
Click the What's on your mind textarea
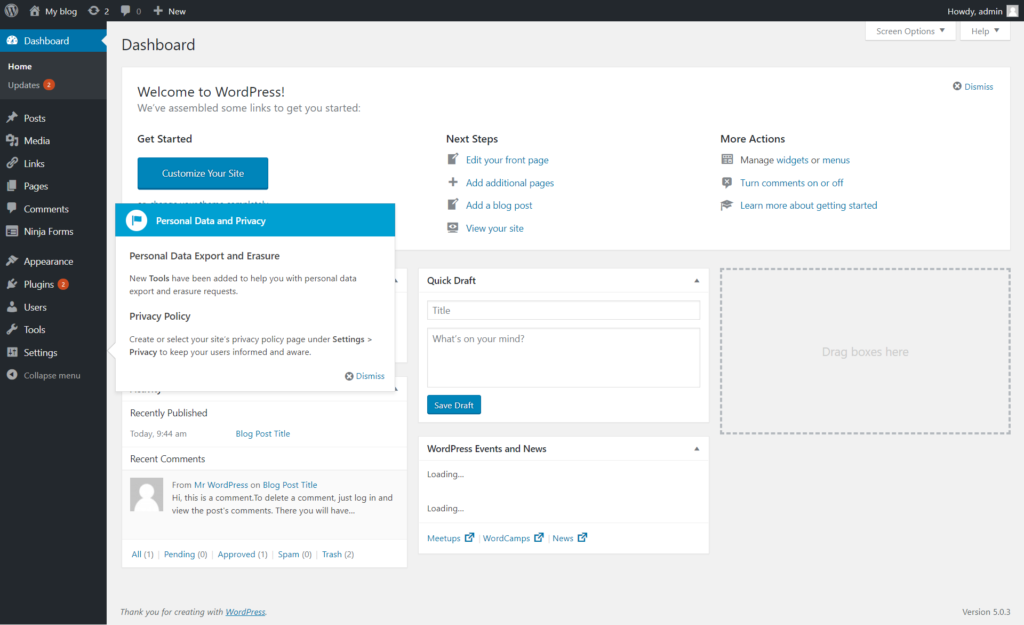pyautogui.click(x=563, y=358)
